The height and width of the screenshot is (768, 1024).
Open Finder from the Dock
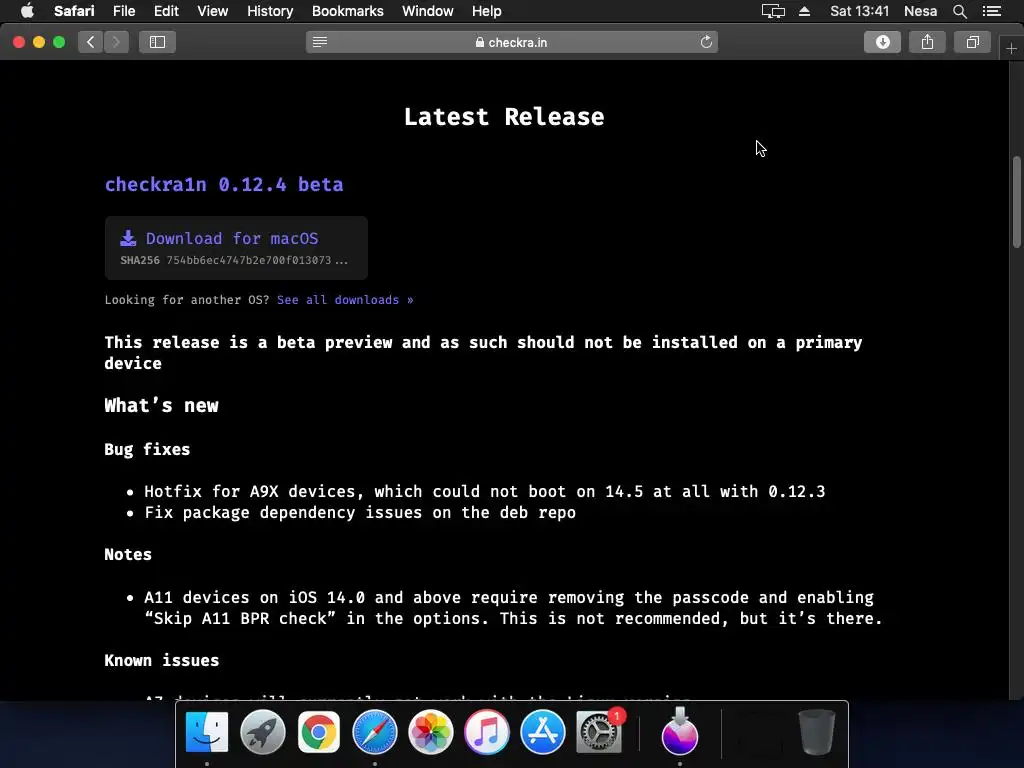207,732
